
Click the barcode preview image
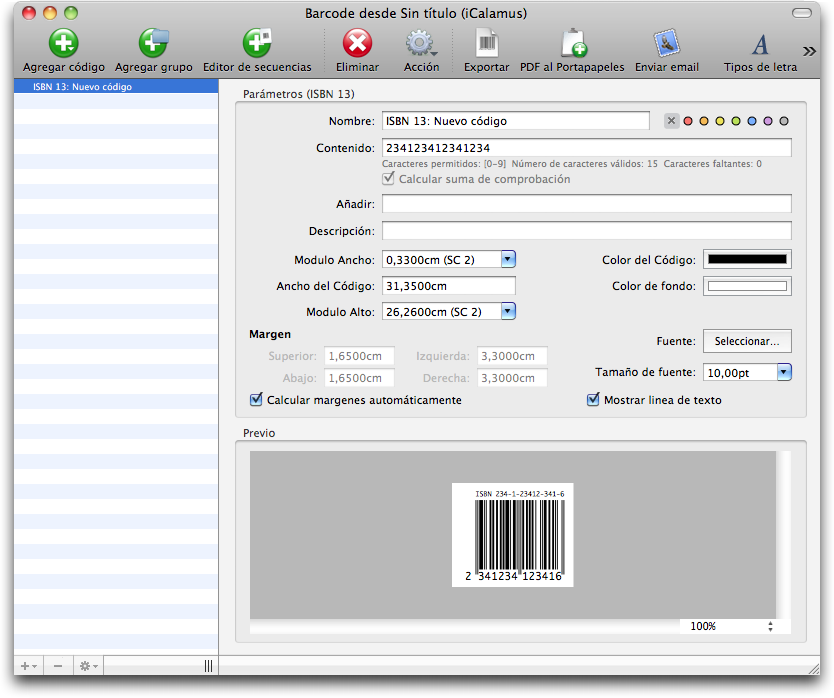point(513,535)
